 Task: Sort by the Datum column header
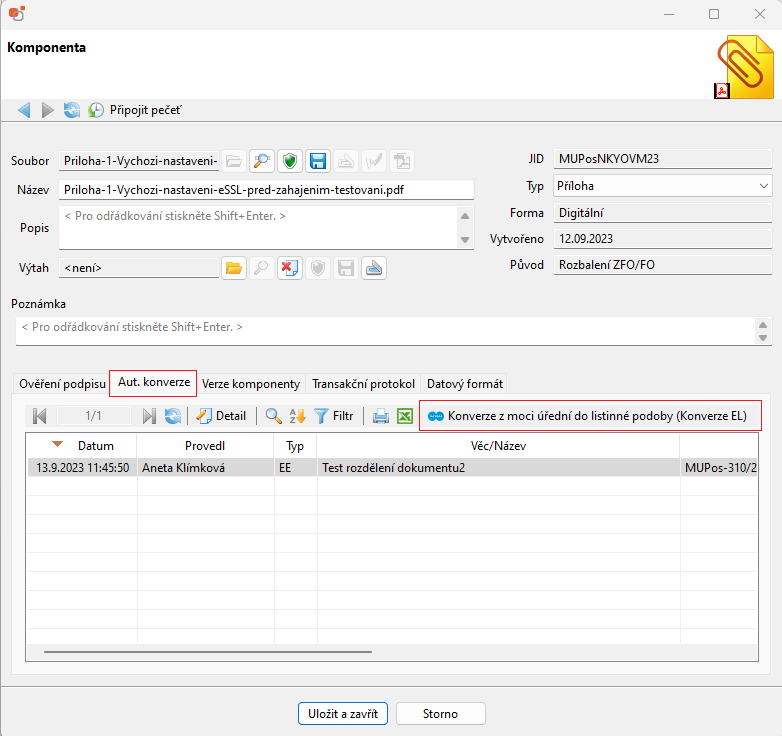pos(96,445)
